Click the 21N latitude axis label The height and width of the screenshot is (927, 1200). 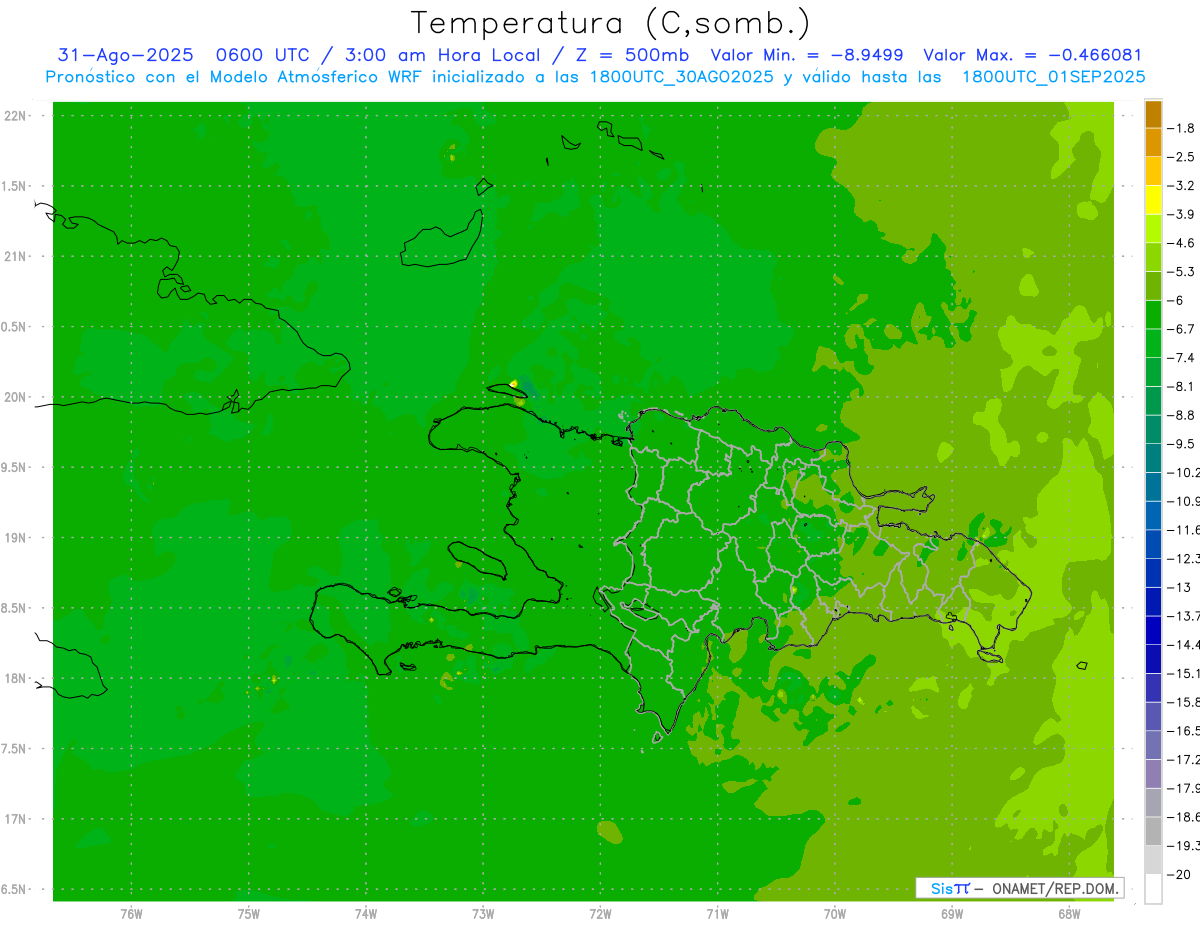17,256
